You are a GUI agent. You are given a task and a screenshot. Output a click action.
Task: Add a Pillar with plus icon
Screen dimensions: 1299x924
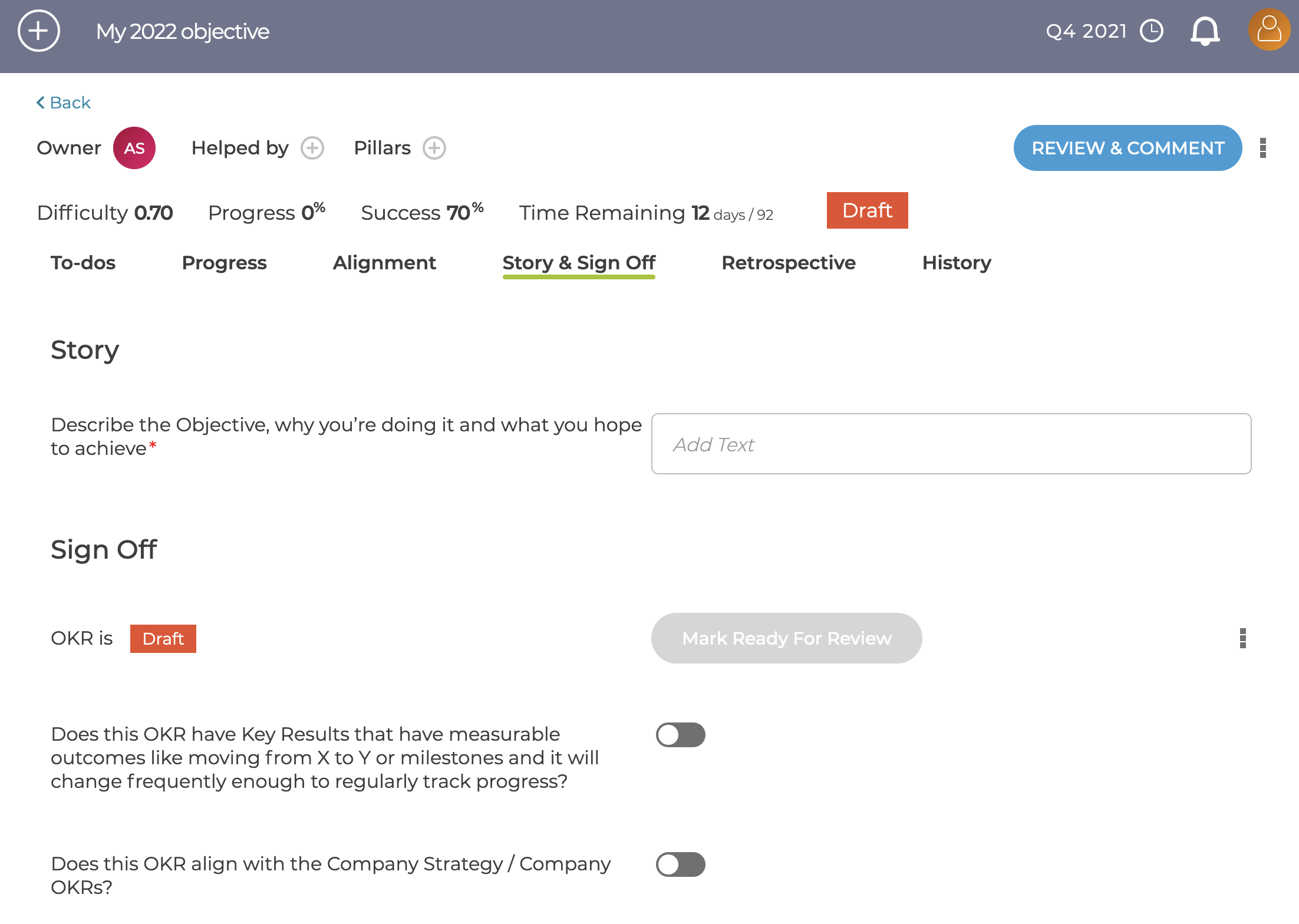[x=434, y=148]
